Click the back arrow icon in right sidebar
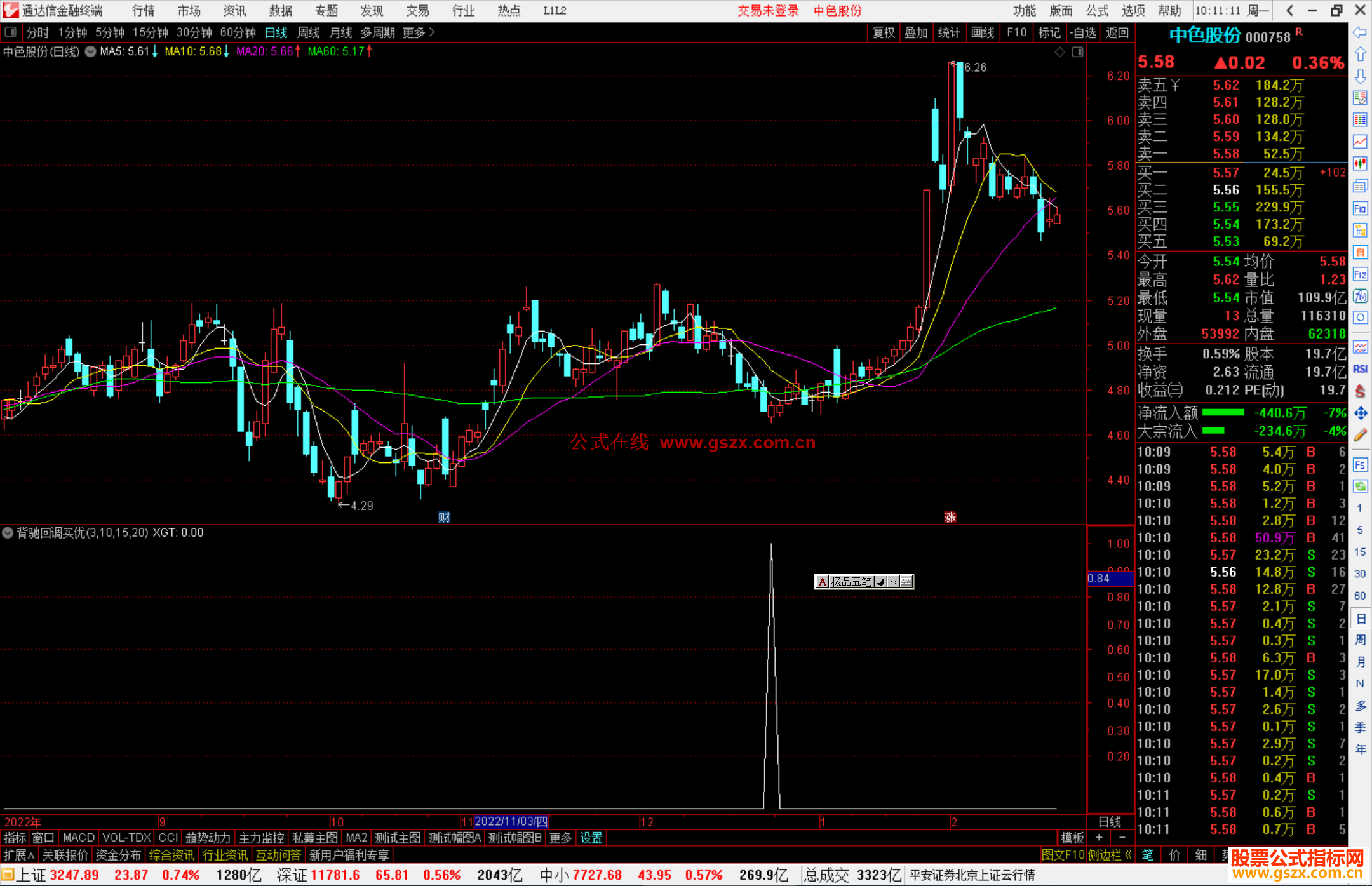Image resolution: width=1372 pixels, height=886 pixels. pyautogui.click(x=1360, y=32)
